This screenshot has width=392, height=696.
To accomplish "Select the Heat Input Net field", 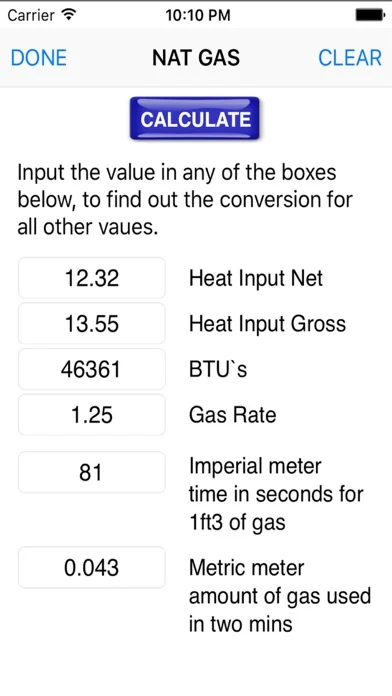I will click(92, 278).
